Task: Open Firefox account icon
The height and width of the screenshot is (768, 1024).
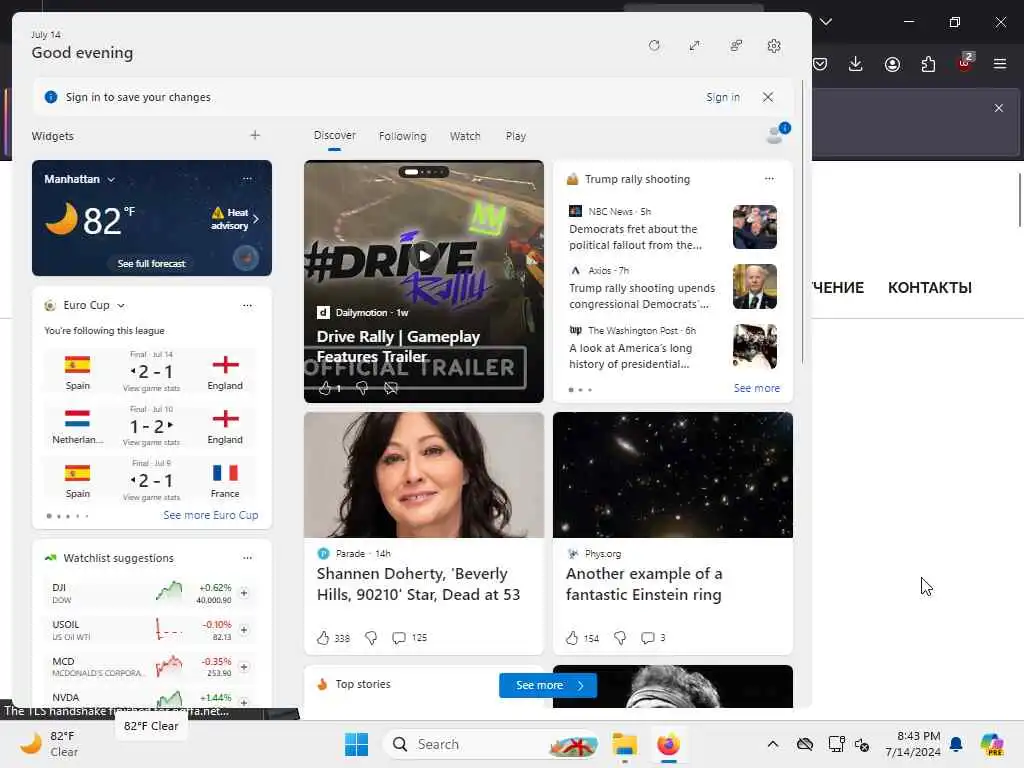Action: point(892,64)
